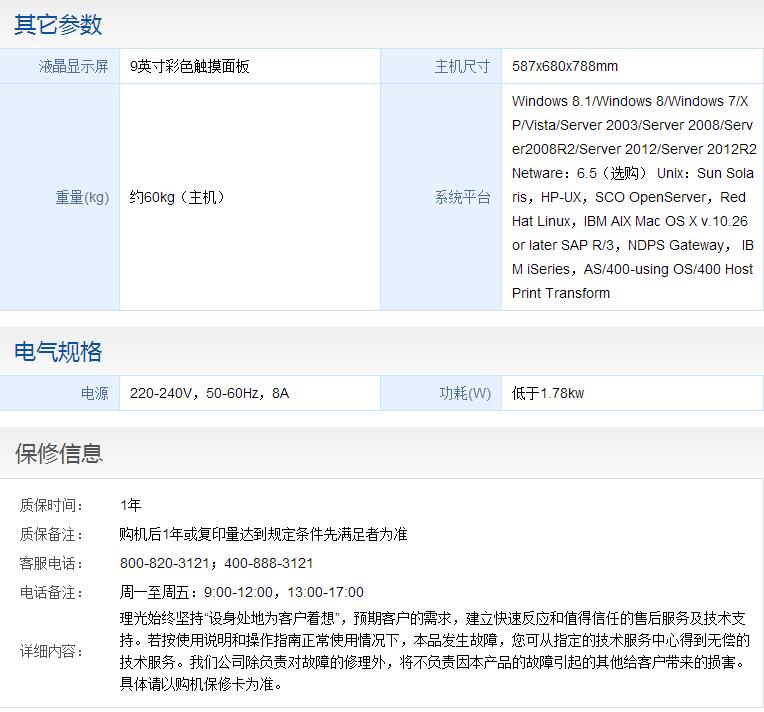Click the 其它参数 section heading

pos(58,25)
